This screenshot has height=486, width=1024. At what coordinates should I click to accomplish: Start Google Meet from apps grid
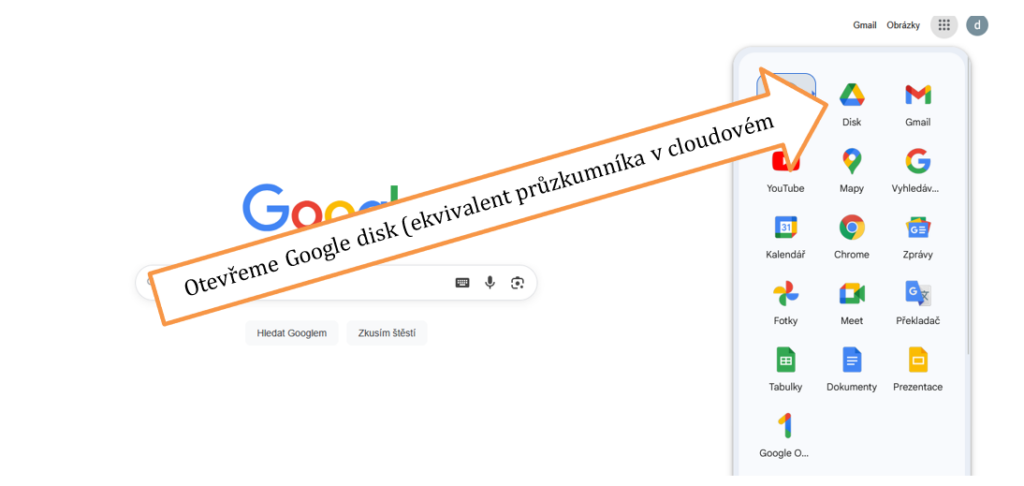point(852,304)
